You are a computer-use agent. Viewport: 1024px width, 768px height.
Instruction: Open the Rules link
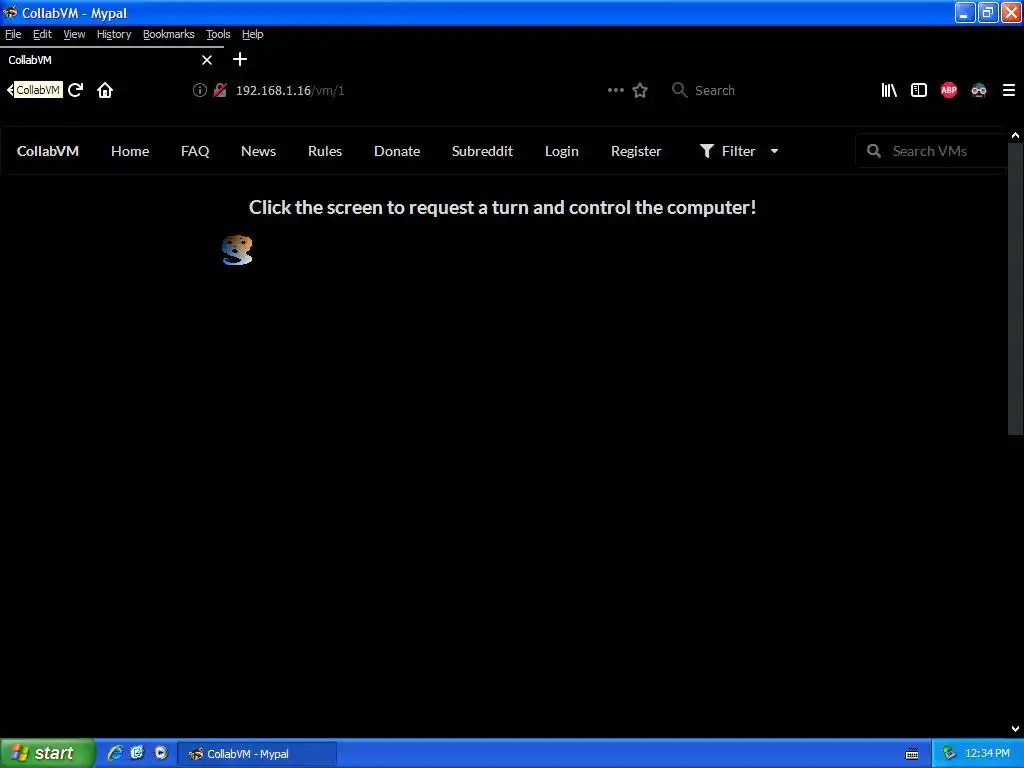click(325, 151)
